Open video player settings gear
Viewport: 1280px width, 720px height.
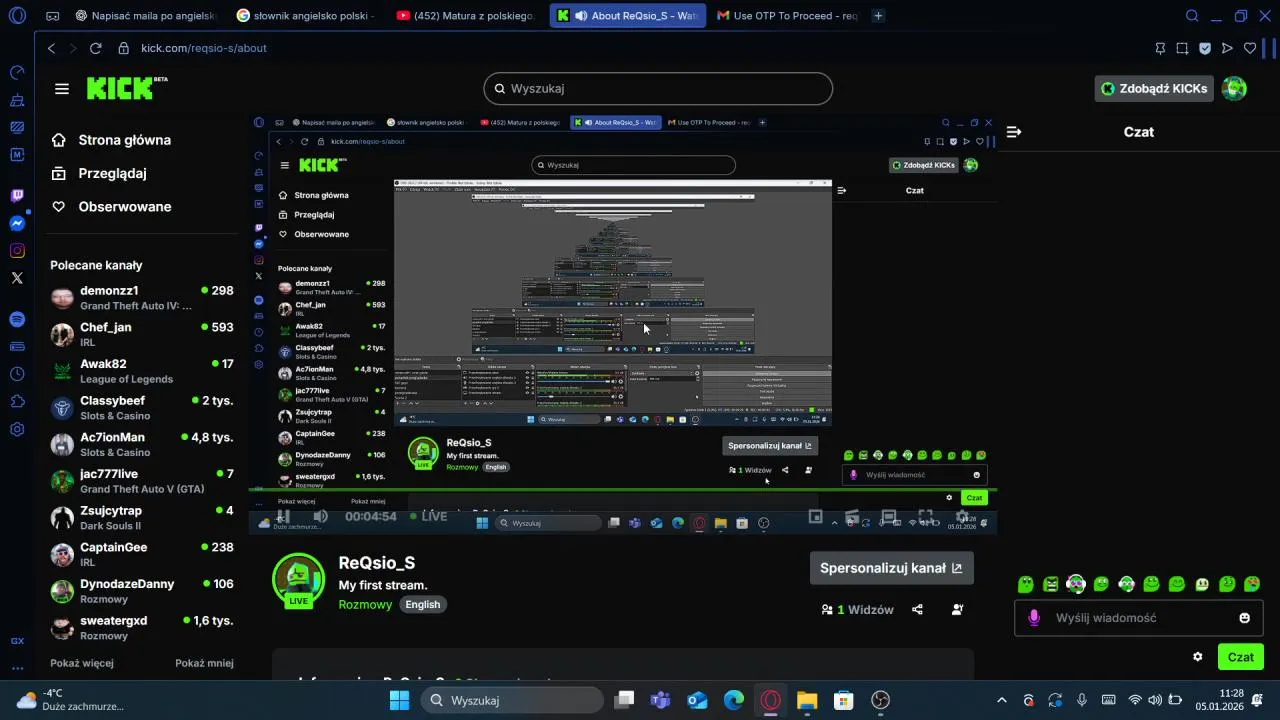tap(962, 516)
